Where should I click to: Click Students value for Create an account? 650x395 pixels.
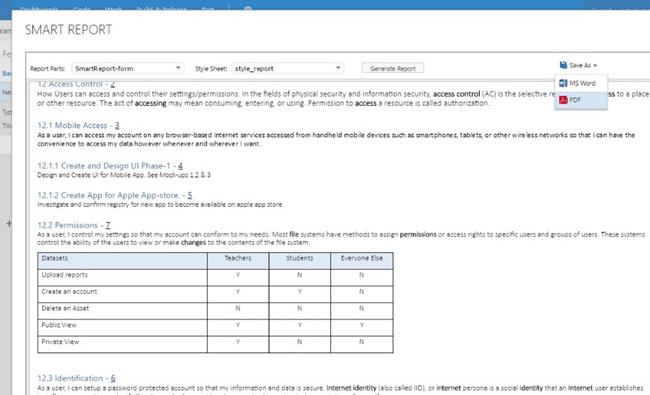299,292
